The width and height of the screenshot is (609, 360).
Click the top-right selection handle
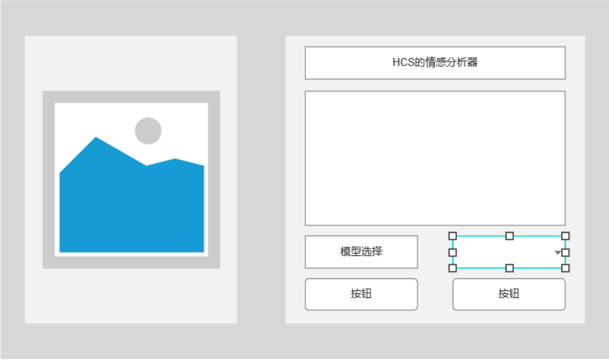[x=566, y=236]
